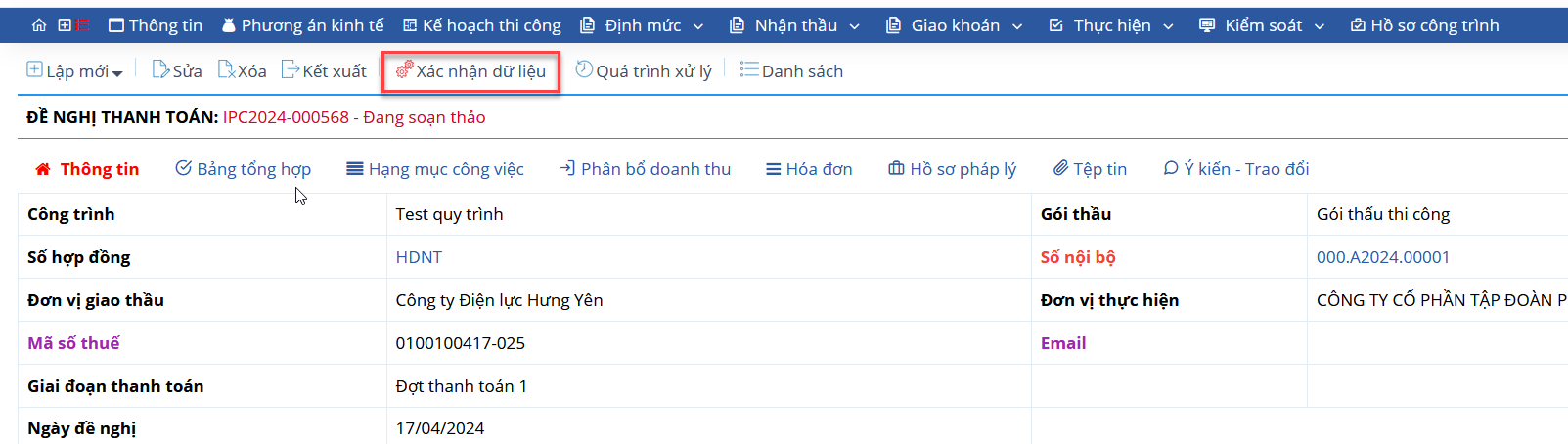
Task: Show Danh sách list view
Action: point(791,70)
